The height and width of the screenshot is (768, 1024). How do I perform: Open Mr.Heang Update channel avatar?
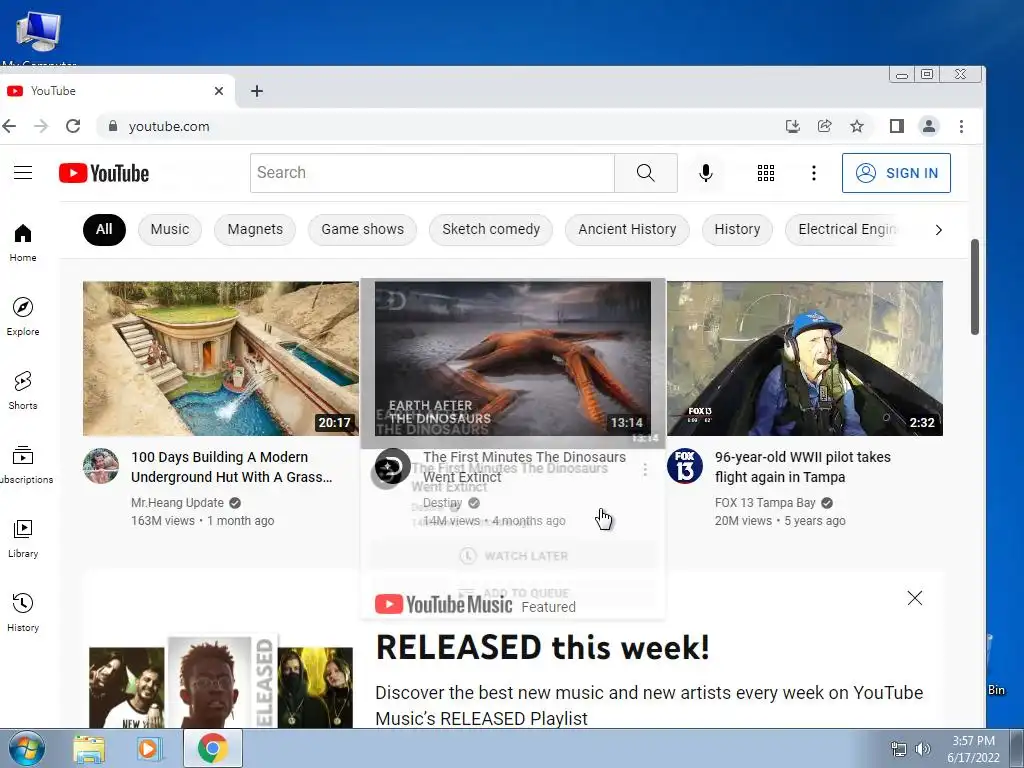101,466
